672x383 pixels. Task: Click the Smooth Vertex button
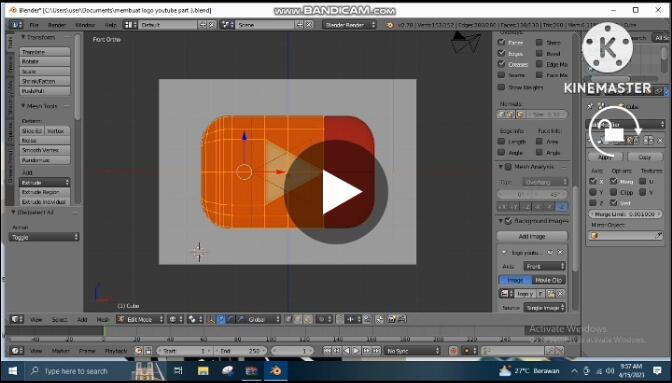(45, 150)
